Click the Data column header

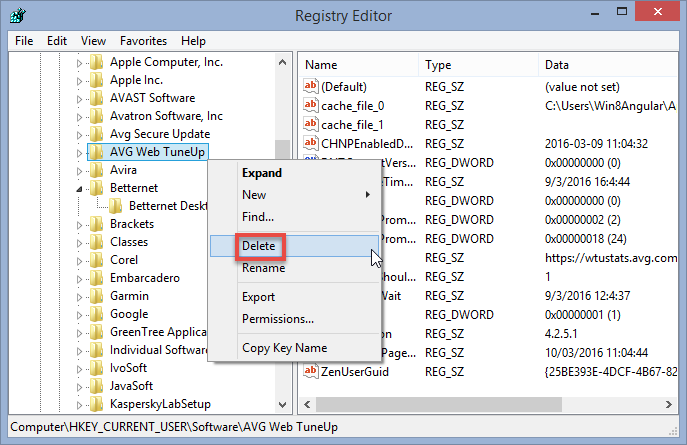click(x=608, y=65)
